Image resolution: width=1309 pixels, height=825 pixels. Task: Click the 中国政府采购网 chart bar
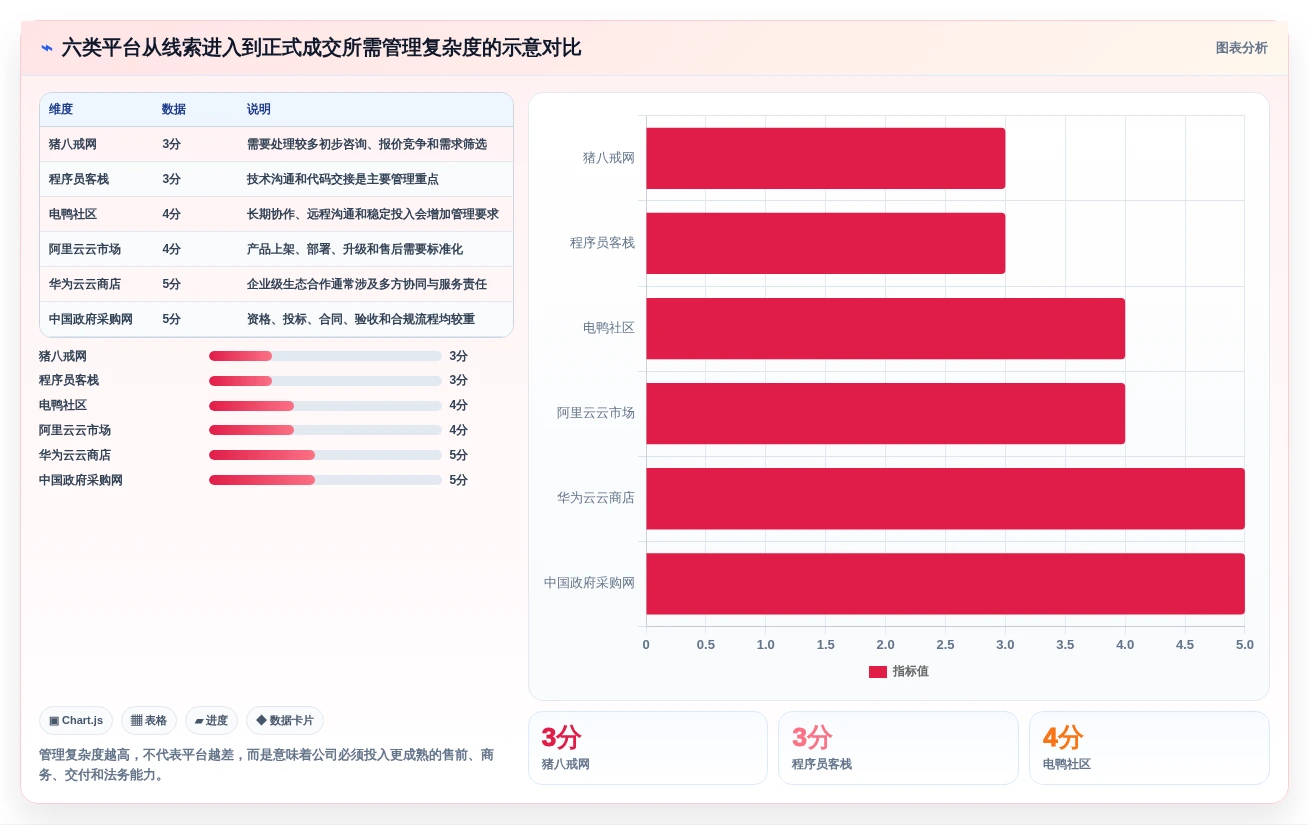(x=945, y=583)
